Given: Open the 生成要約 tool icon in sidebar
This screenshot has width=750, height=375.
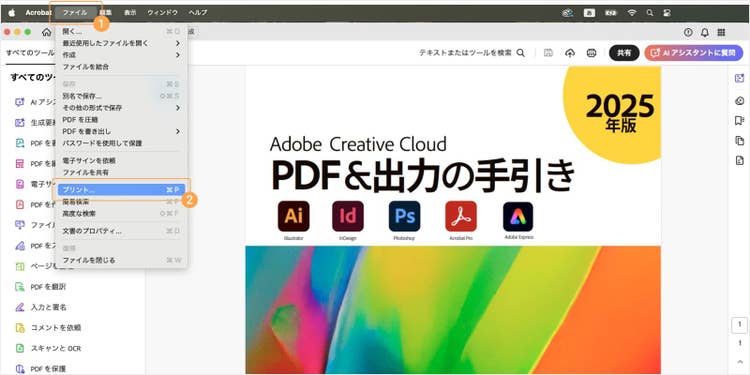Looking at the screenshot, I should [20, 122].
